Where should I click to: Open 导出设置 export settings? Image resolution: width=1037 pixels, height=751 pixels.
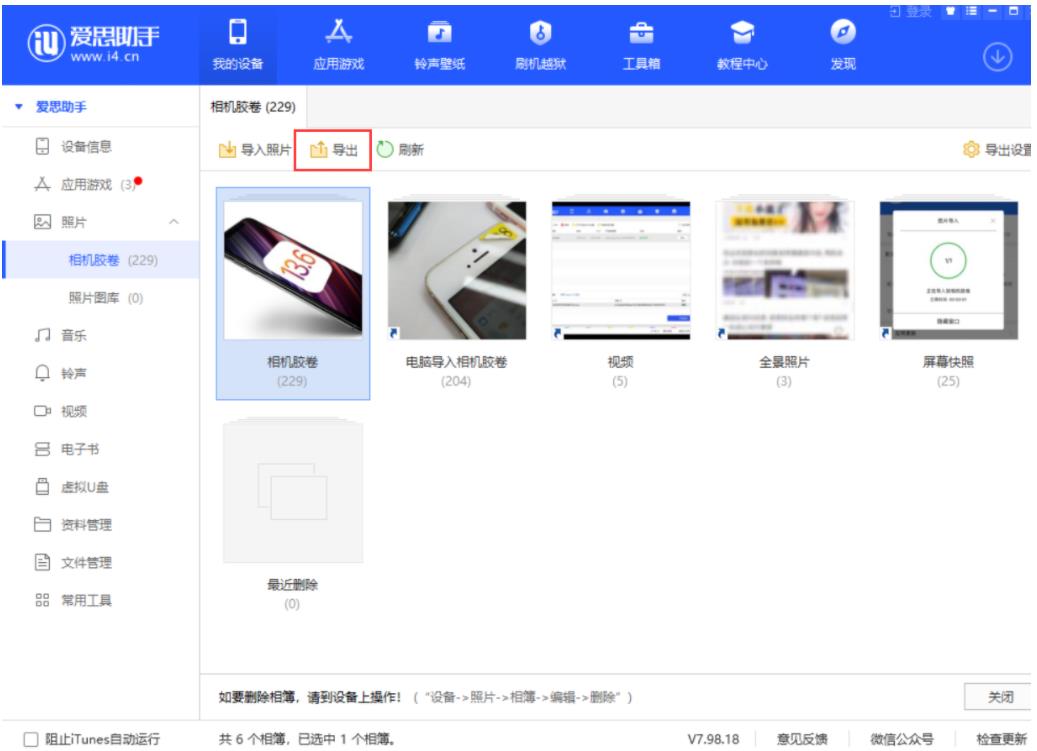[997, 150]
